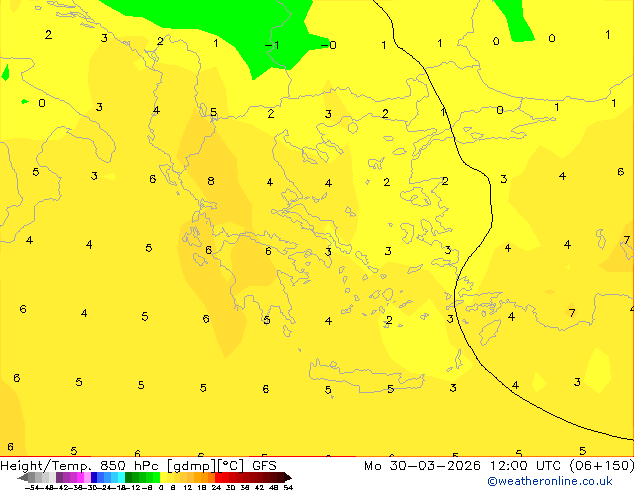
Task: Pick the cyan legend swatch
Action: pos(121,477)
